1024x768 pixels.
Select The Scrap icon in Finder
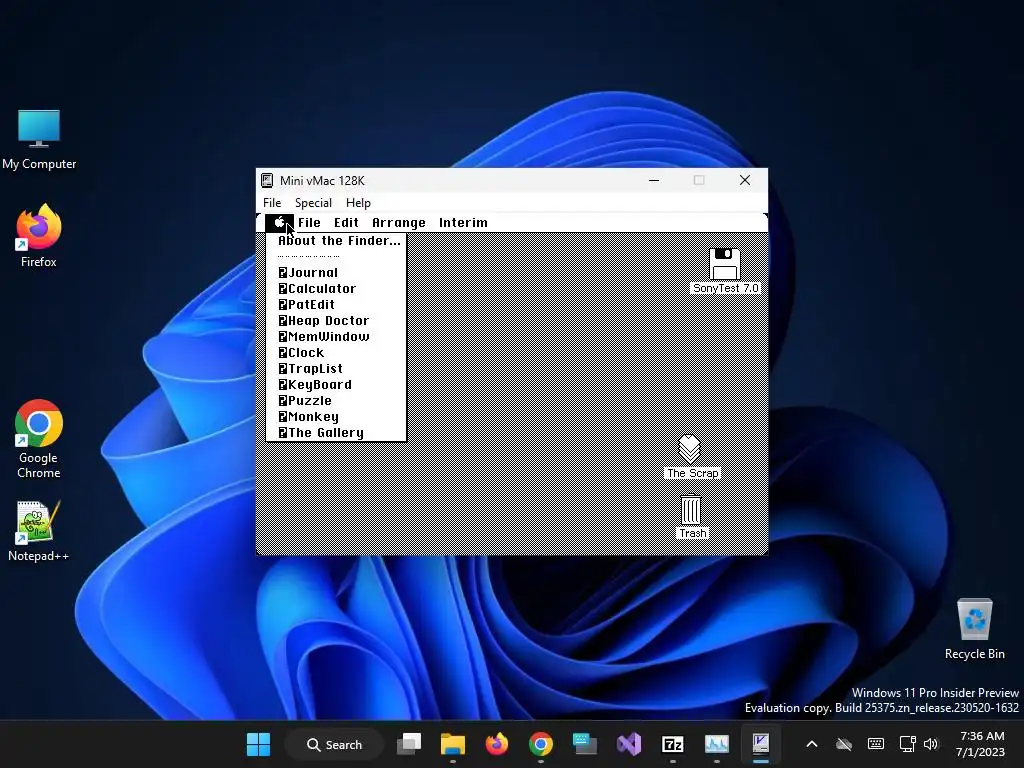tap(690, 449)
